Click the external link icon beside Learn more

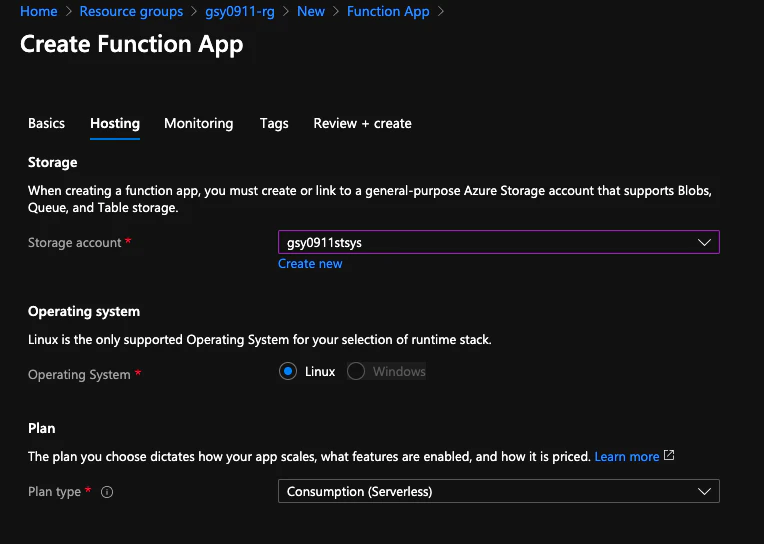pos(669,455)
